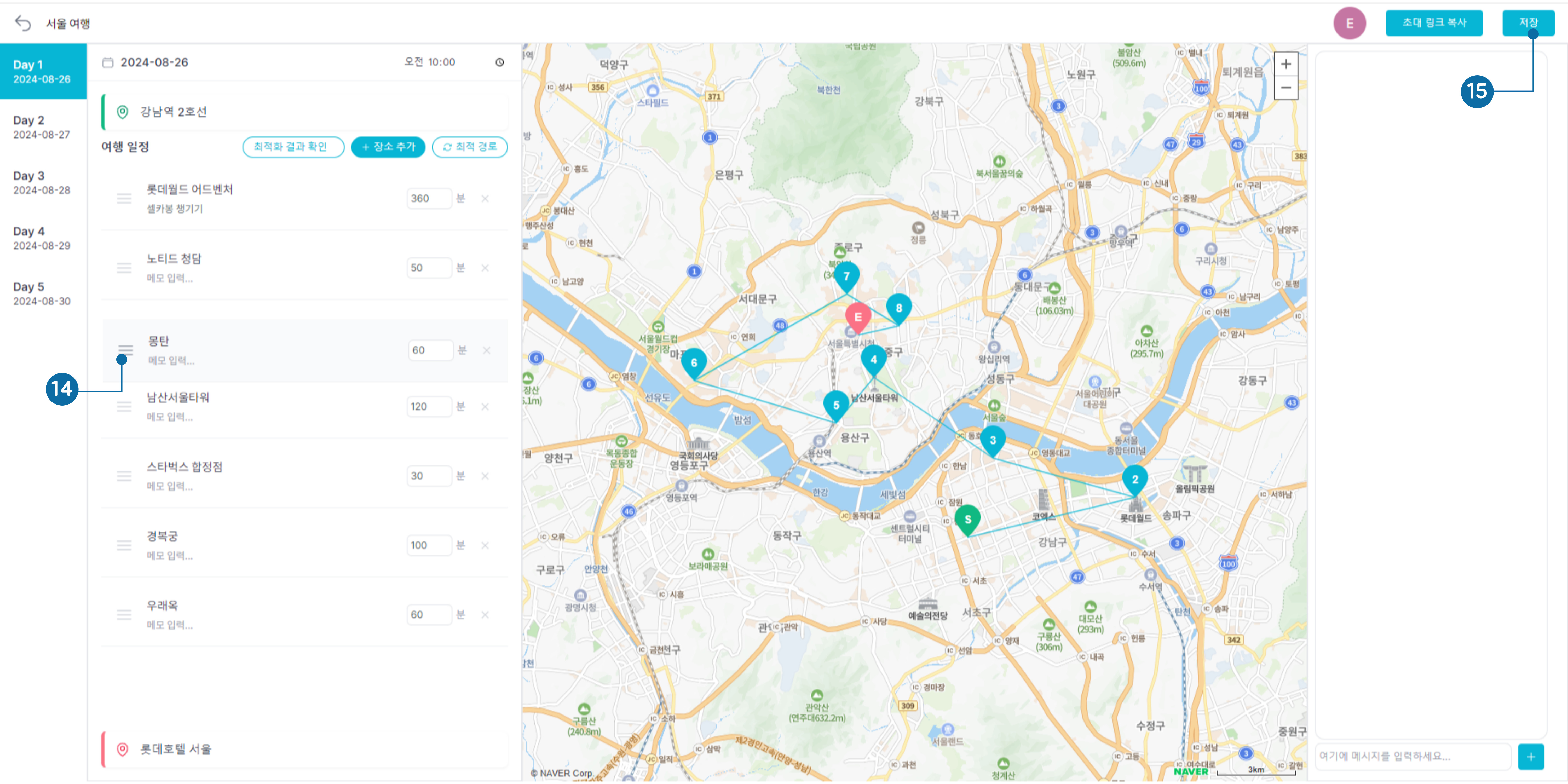Open the calendar icon beside 2024-08-26
1568x784 pixels.
(108, 62)
